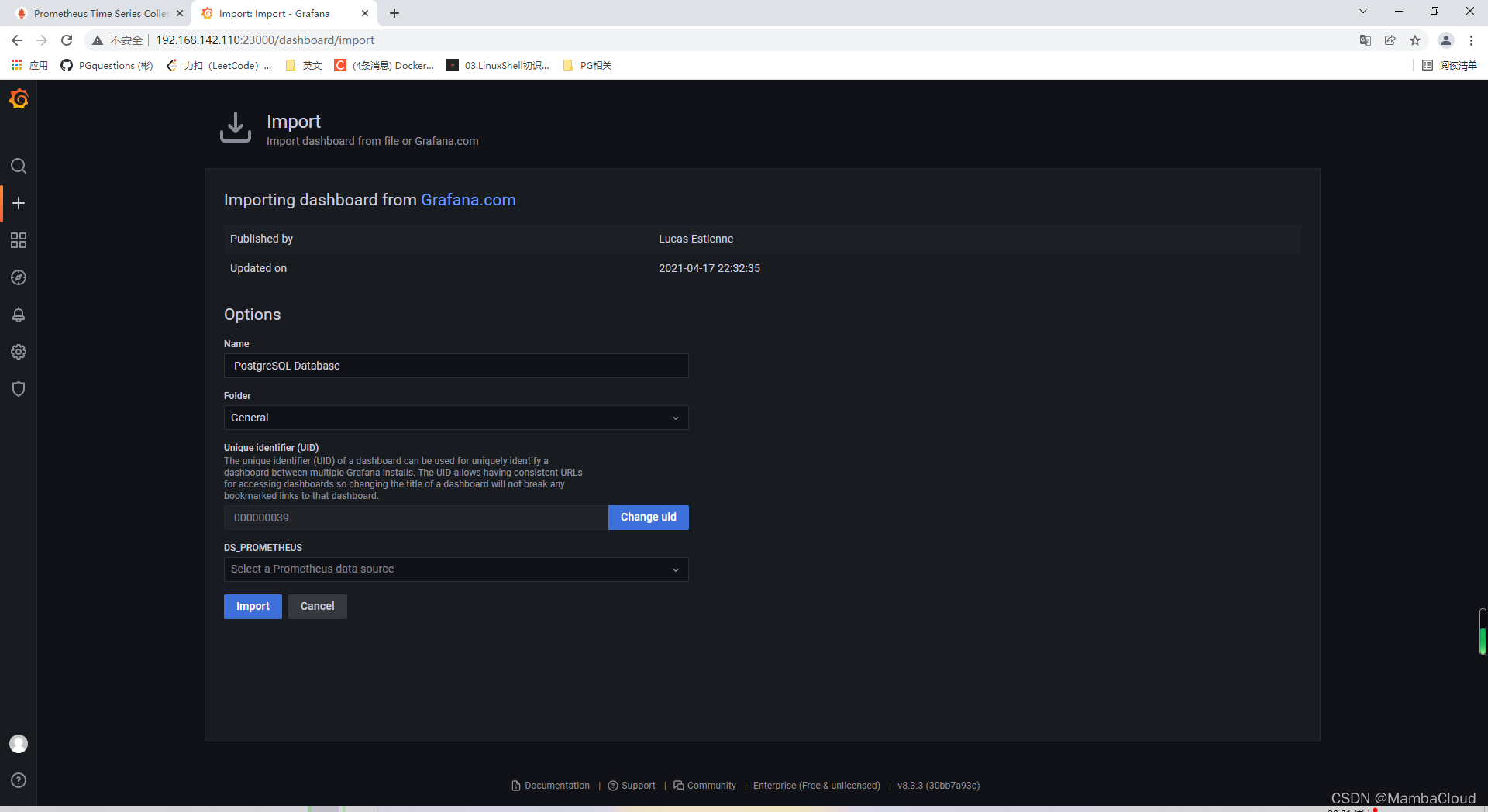Open the 03.LinuxShell bookmark
The width and height of the screenshot is (1488, 812).
498,65
